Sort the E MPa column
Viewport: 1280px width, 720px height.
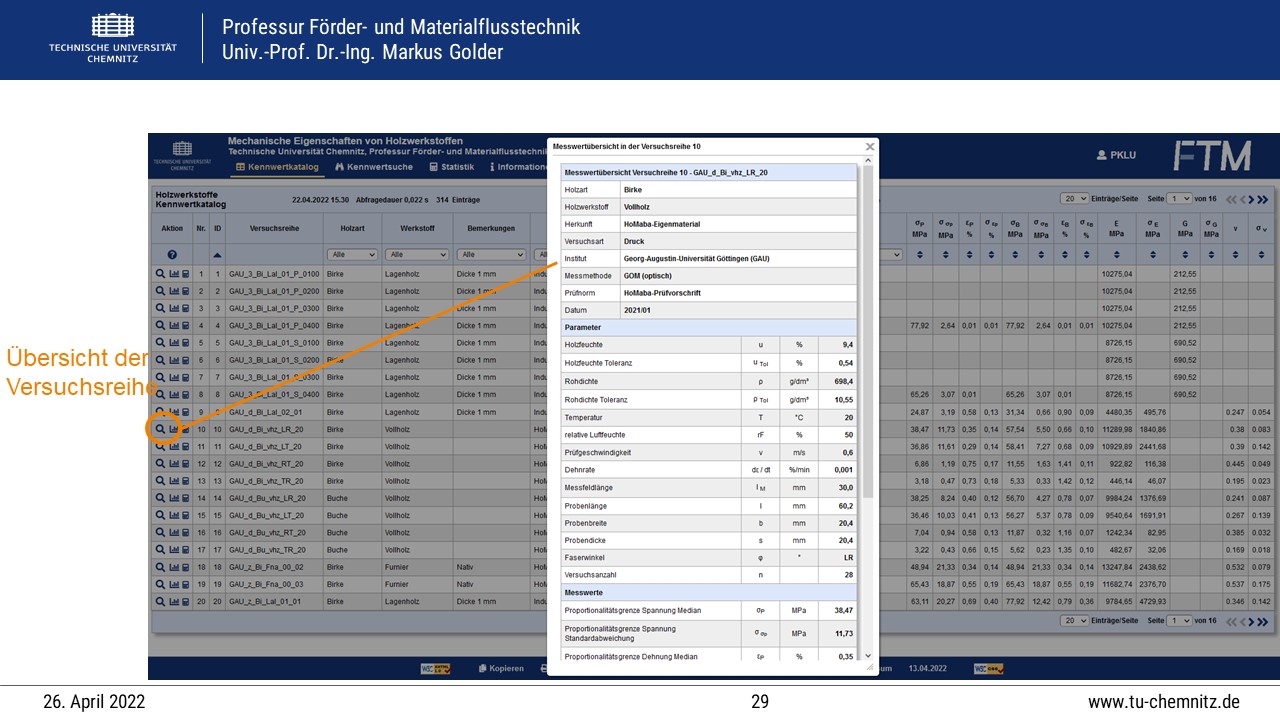1116,255
